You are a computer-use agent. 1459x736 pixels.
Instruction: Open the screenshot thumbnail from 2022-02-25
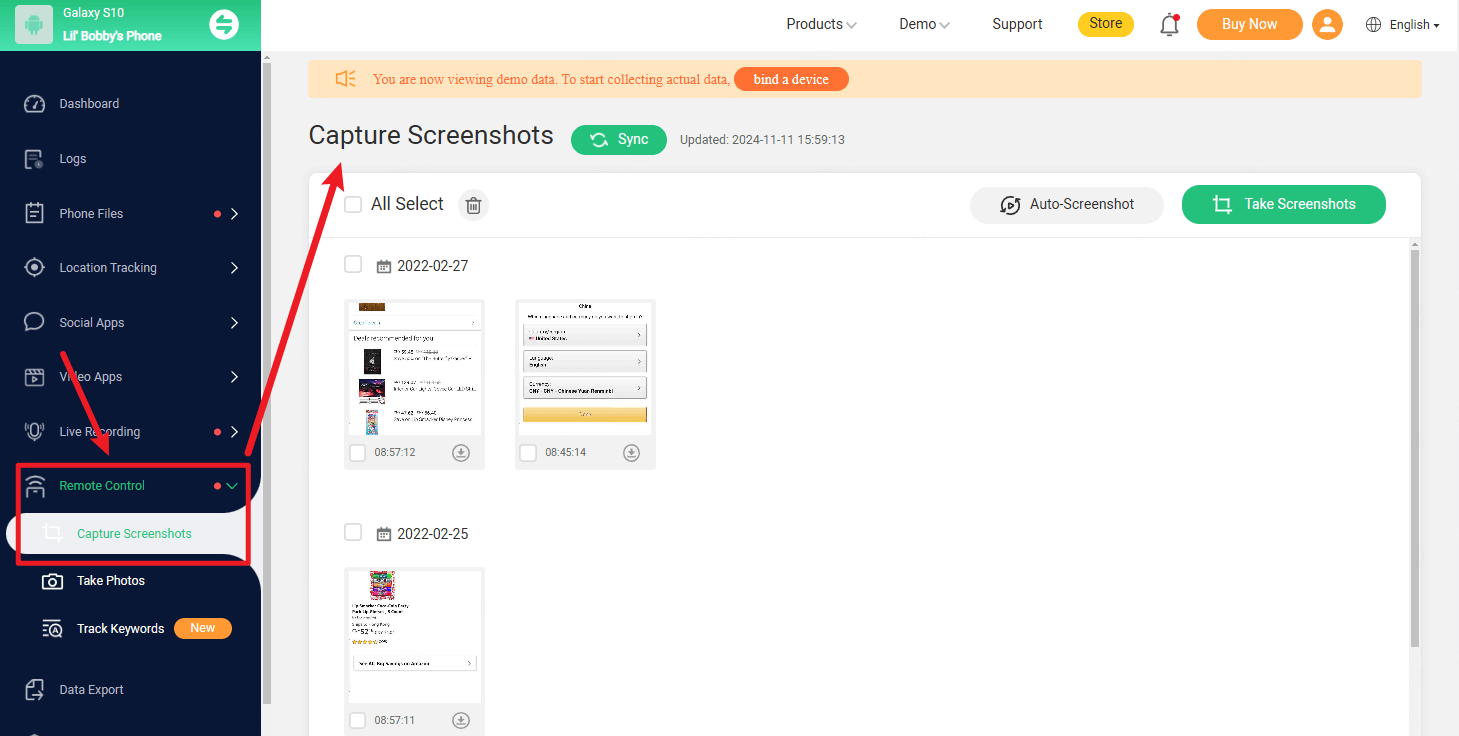(x=414, y=635)
